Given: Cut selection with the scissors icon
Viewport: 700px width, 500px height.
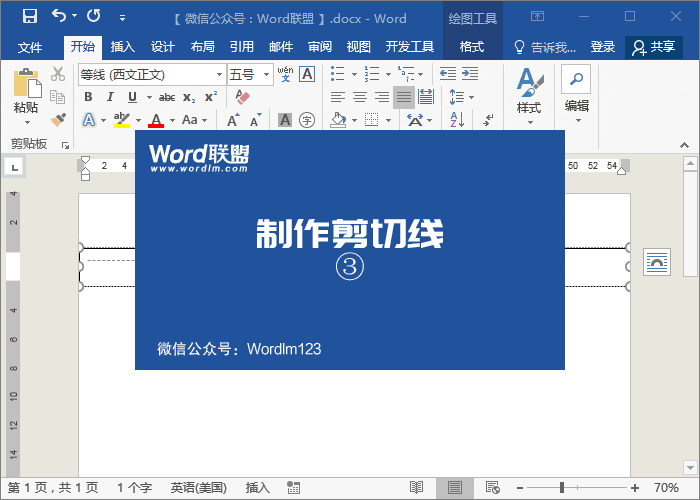Looking at the screenshot, I should pyautogui.click(x=58, y=74).
